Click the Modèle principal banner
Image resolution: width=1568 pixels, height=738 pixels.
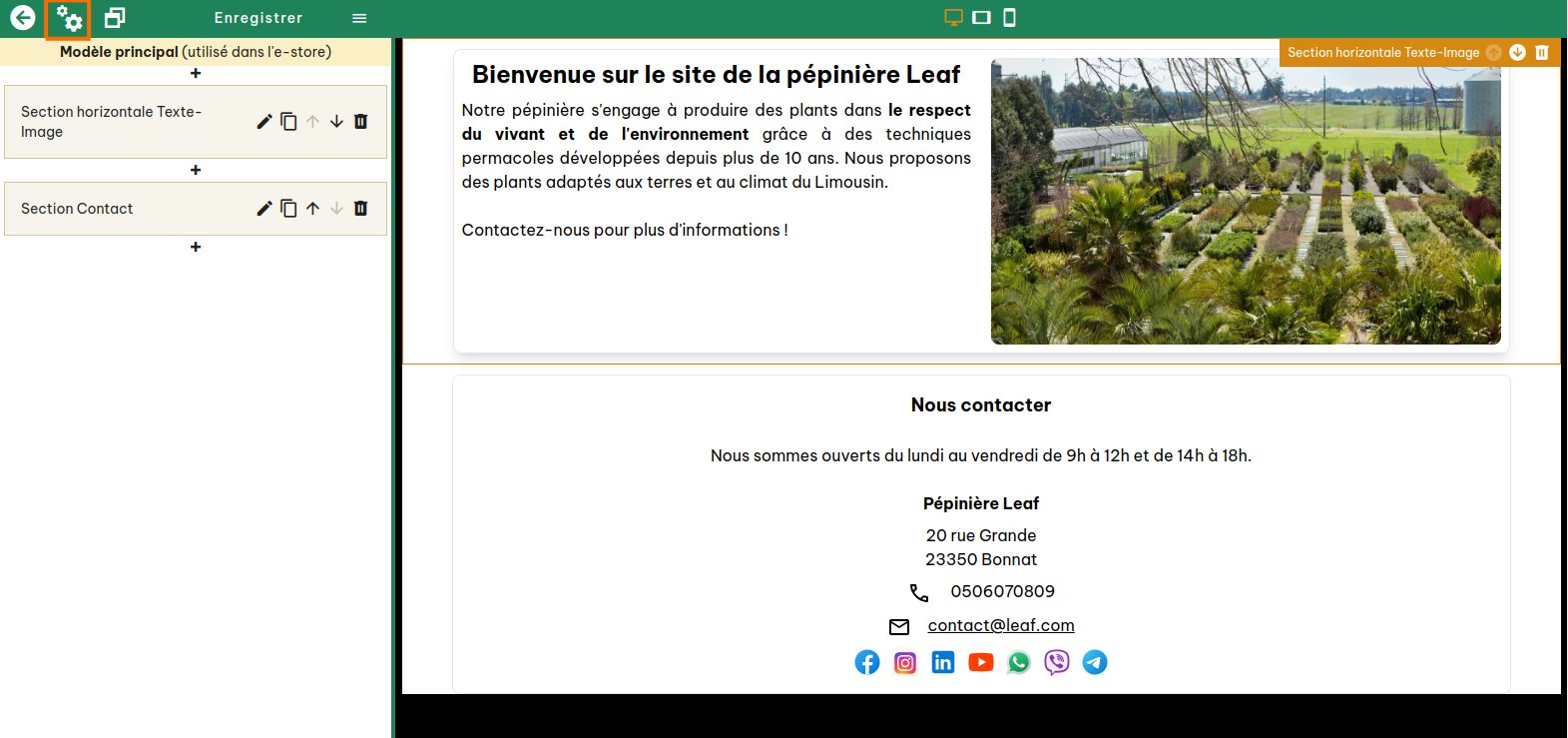point(196,52)
